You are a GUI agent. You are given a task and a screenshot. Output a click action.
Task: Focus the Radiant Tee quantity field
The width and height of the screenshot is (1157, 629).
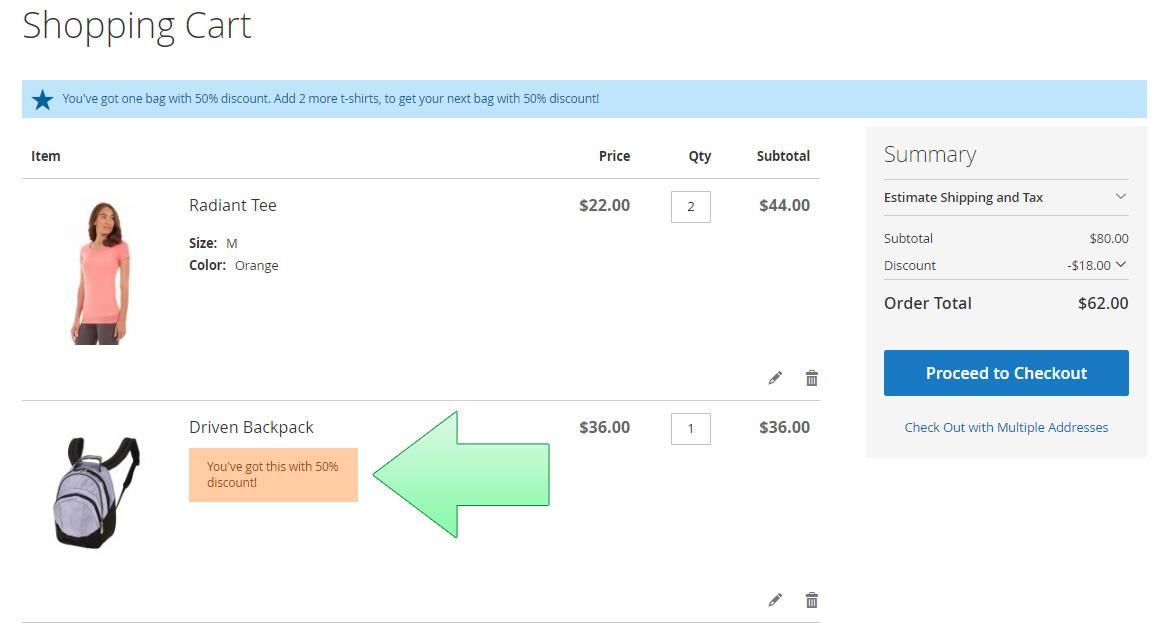coord(691,207)
